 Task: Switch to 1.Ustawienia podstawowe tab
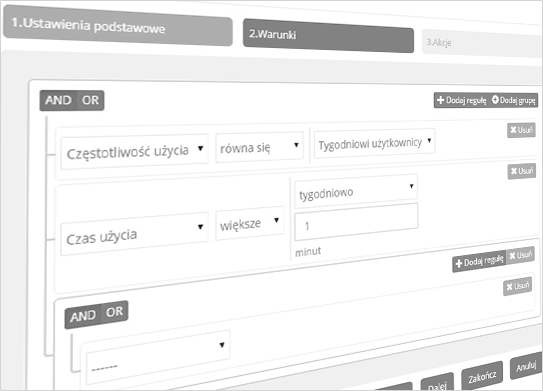tap(118, 27)
